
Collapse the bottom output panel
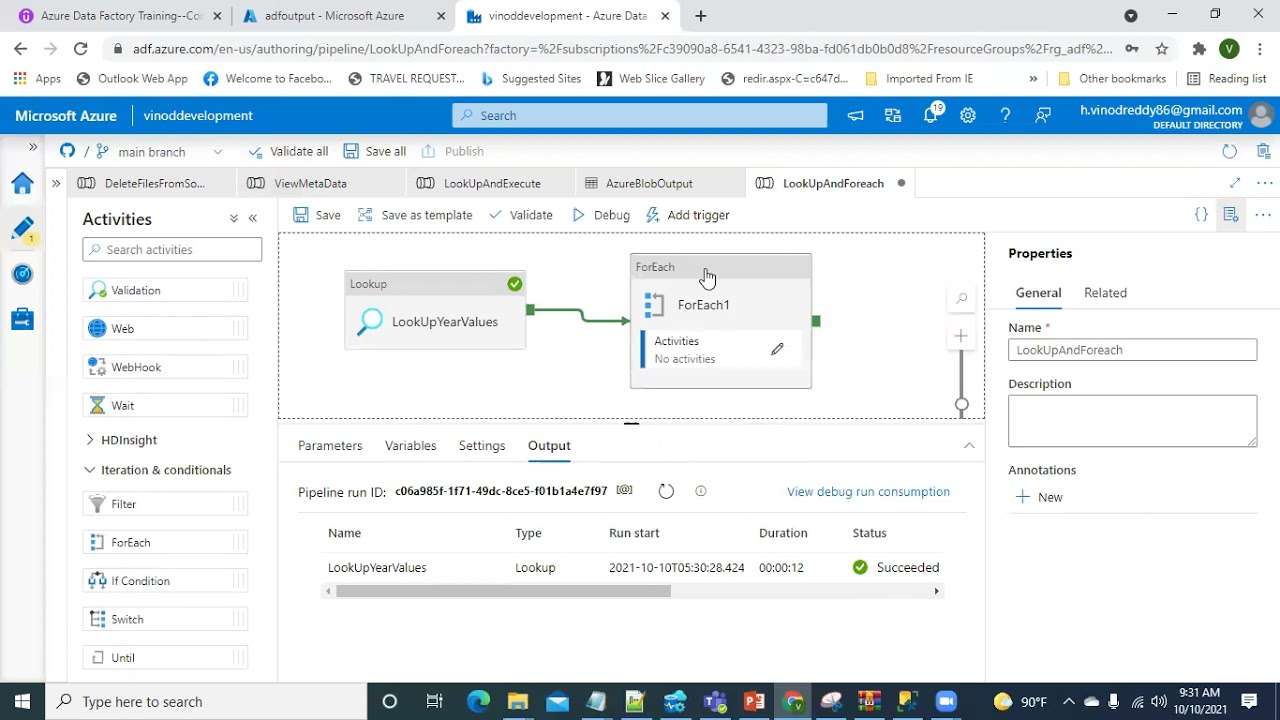click(969, 446)
